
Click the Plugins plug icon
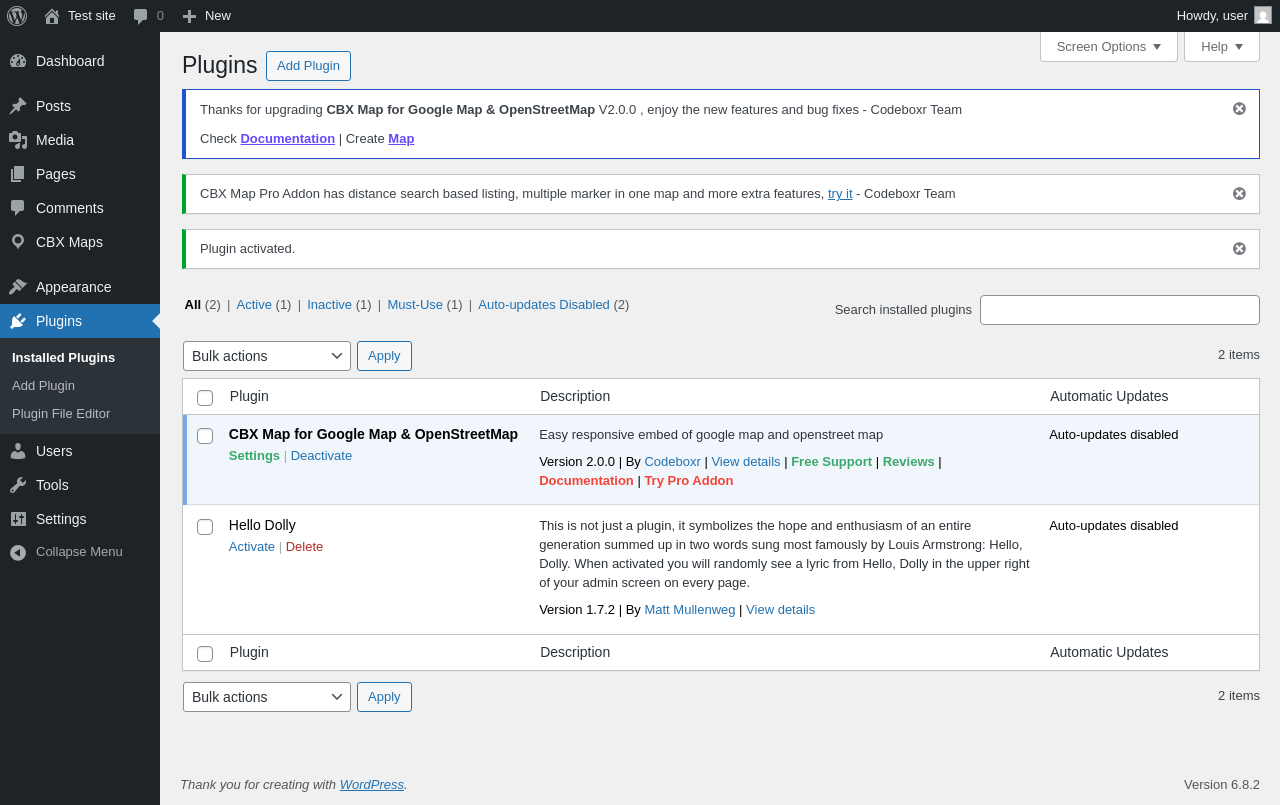tap(18, 321)
